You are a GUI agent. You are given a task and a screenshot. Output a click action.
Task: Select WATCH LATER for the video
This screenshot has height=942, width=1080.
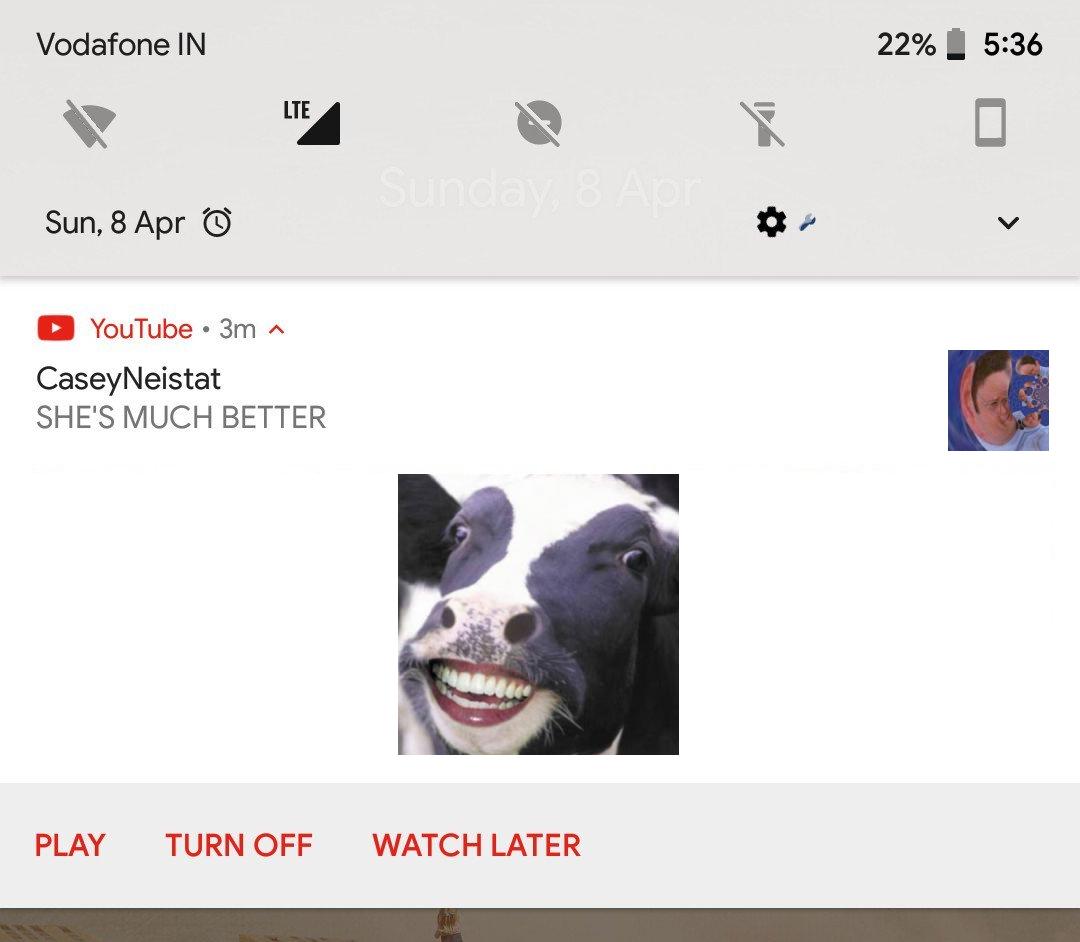click(x=476, y=845)
